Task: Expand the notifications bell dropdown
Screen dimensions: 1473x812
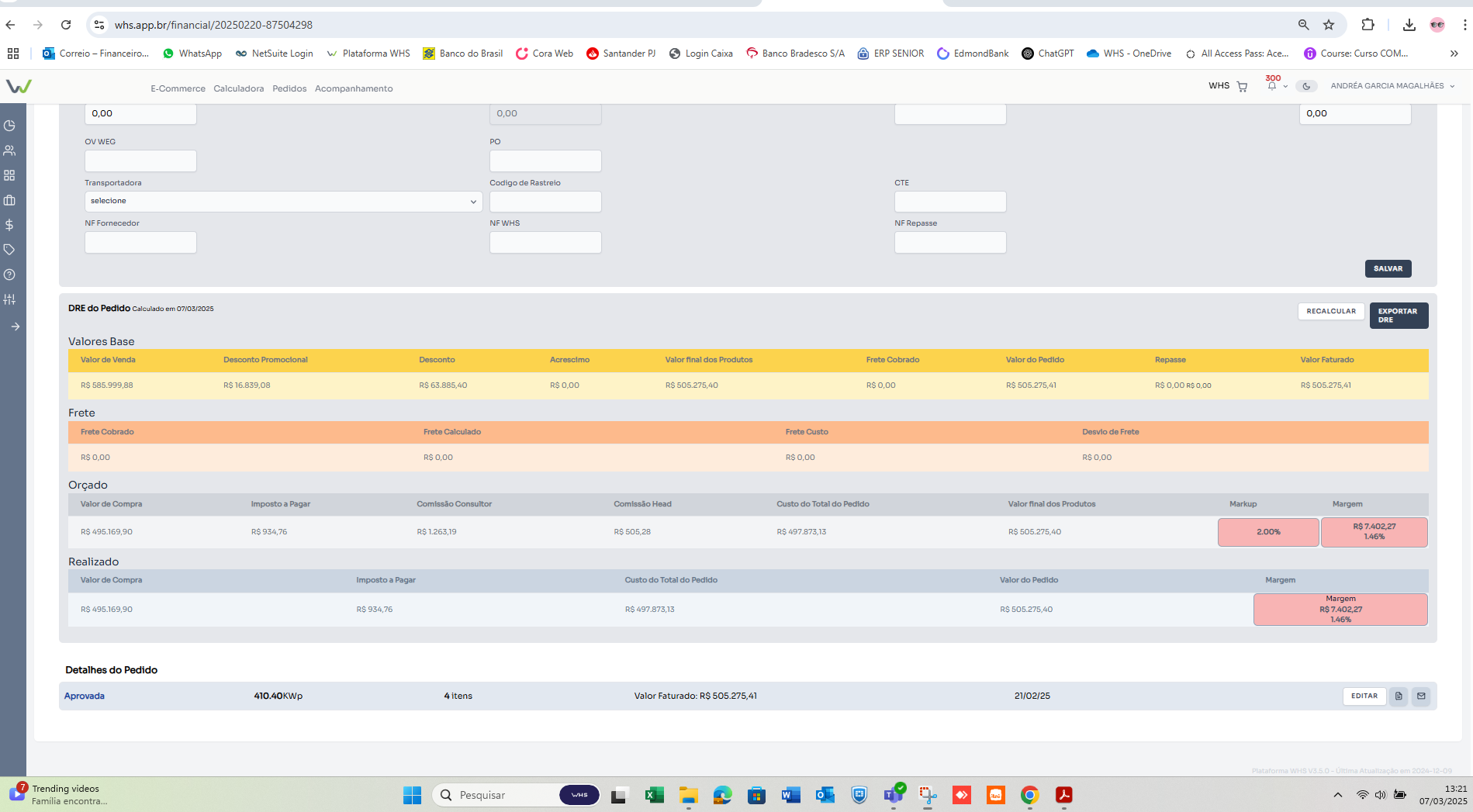Action: coord(1274,86)
